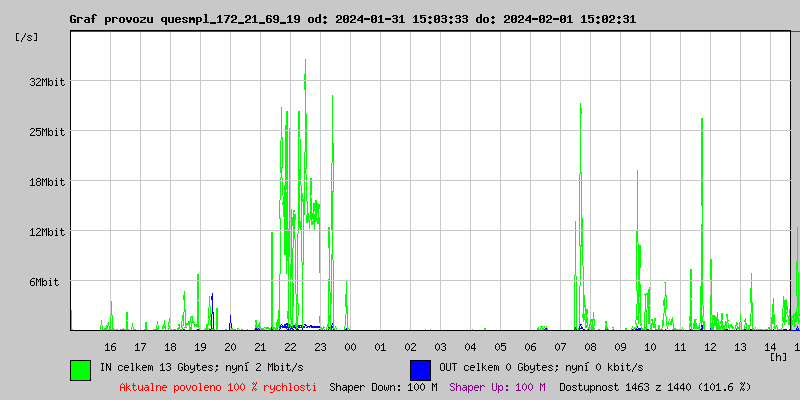Click the hour 16 marker on time axis
800x400 pixels.
click(x=110, y=347)
